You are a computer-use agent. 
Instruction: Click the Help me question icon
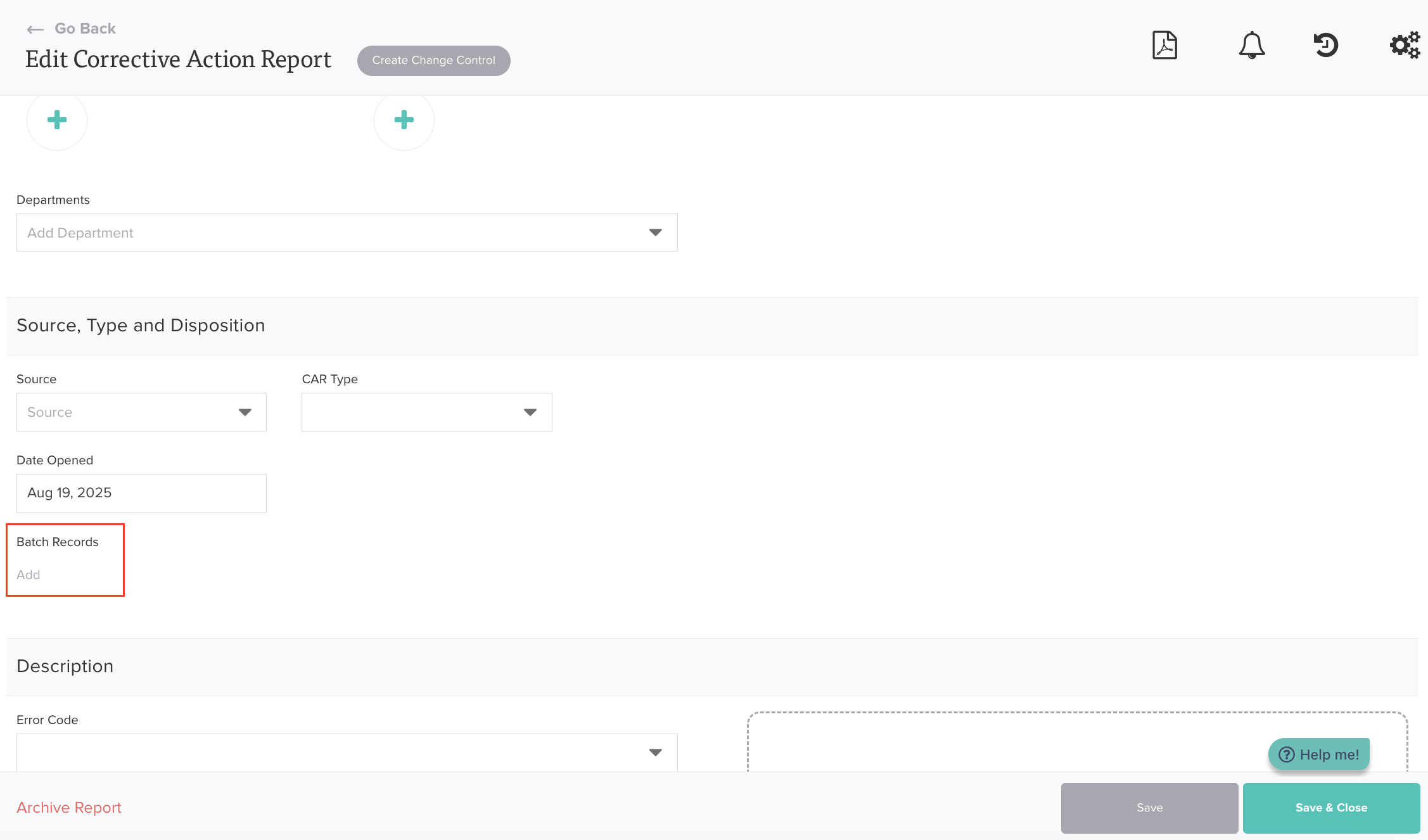point(1286,754)
